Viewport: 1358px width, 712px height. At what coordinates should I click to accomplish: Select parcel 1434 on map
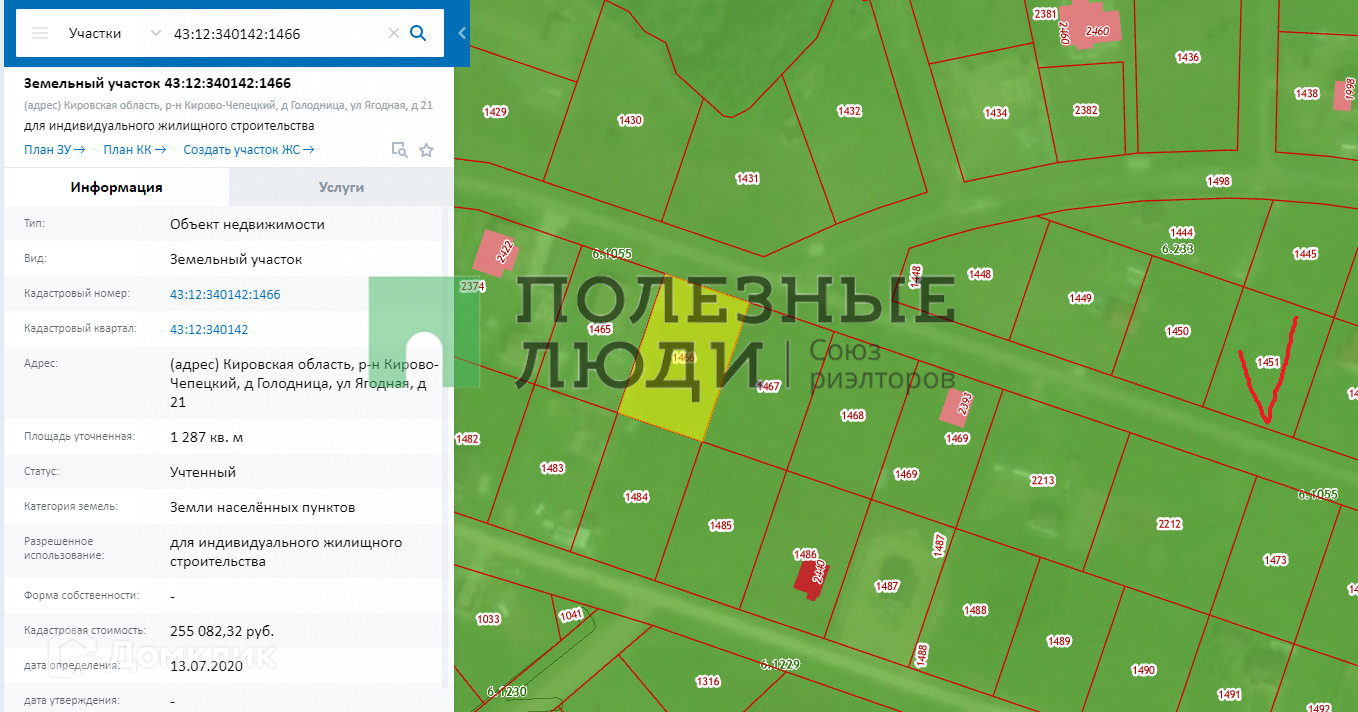(995, 113)
